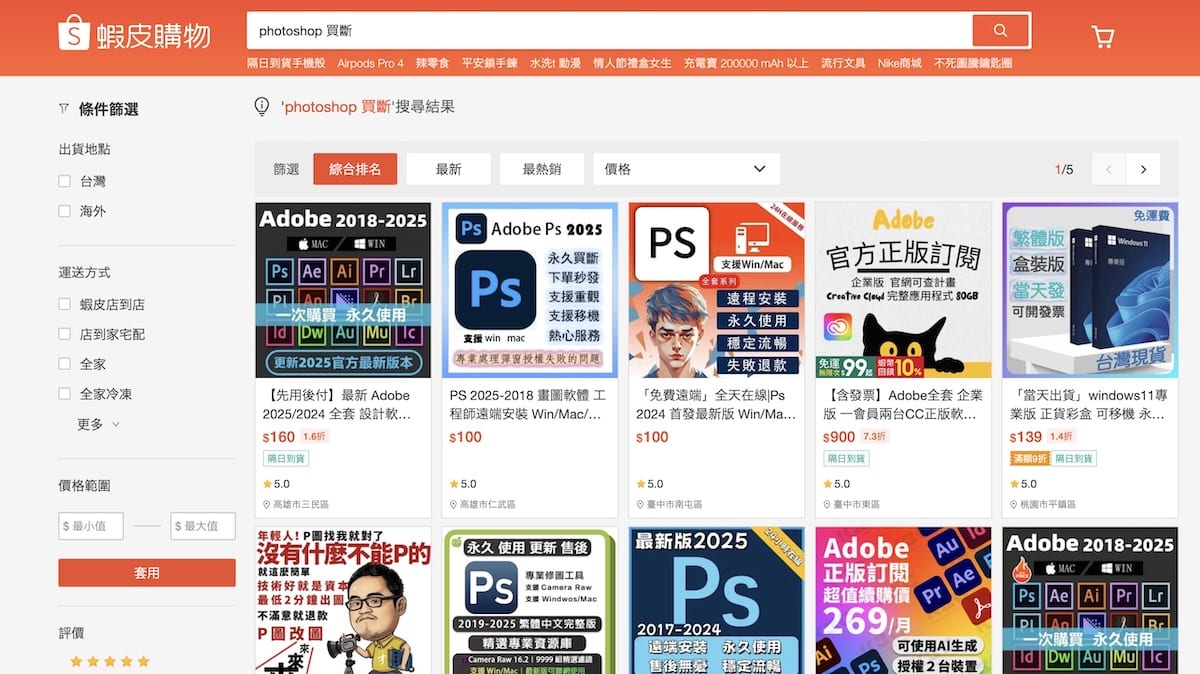Select the five-star rating filter under 評價
This screenshot has width=1200, height=674.
pyautogui.click(x=110, y=660)
